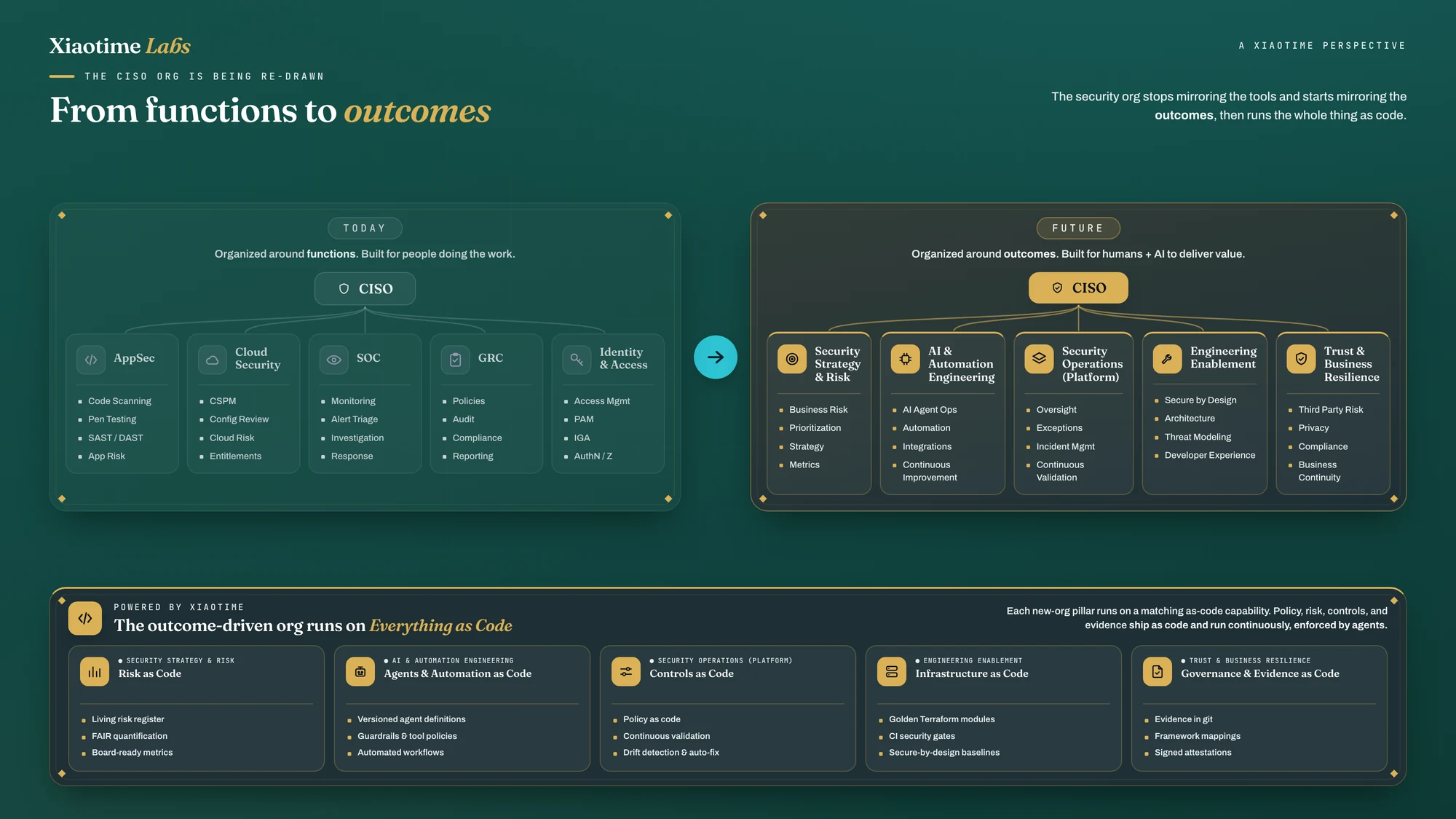
Task: Click 'Code Scanning' under AppSec
Action: tap(119, 401)
